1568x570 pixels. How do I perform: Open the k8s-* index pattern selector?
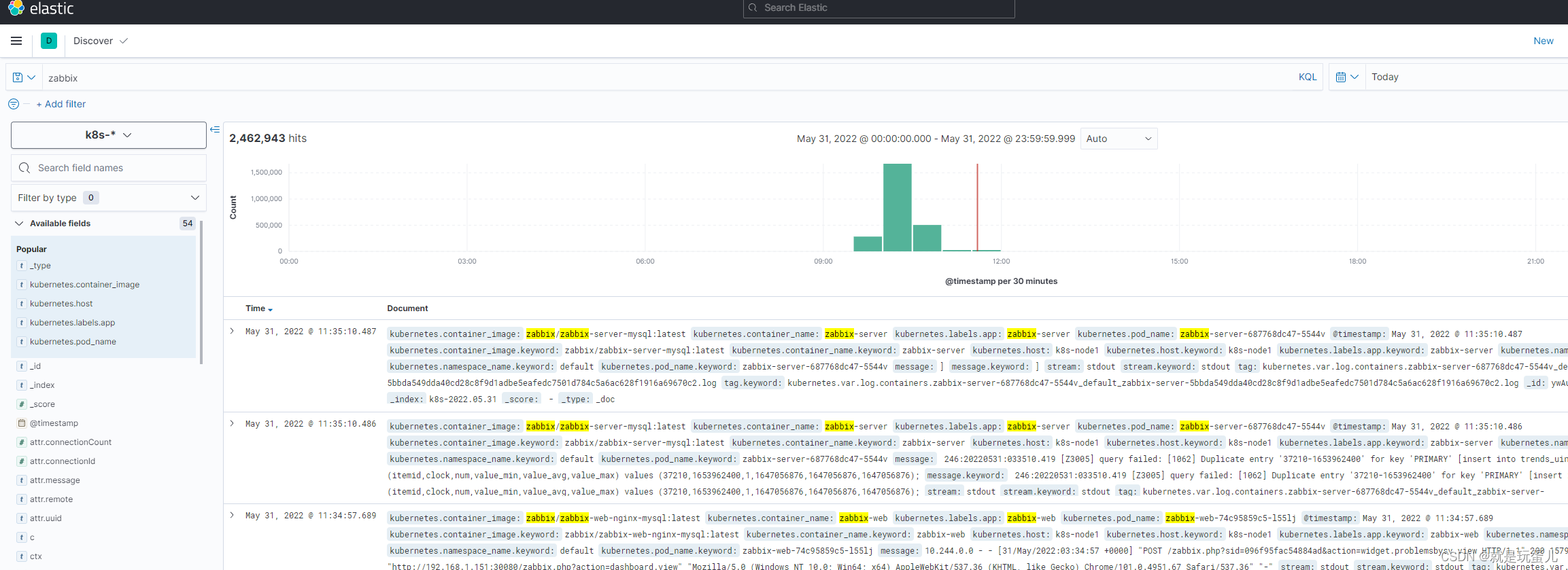pos(109,135)
